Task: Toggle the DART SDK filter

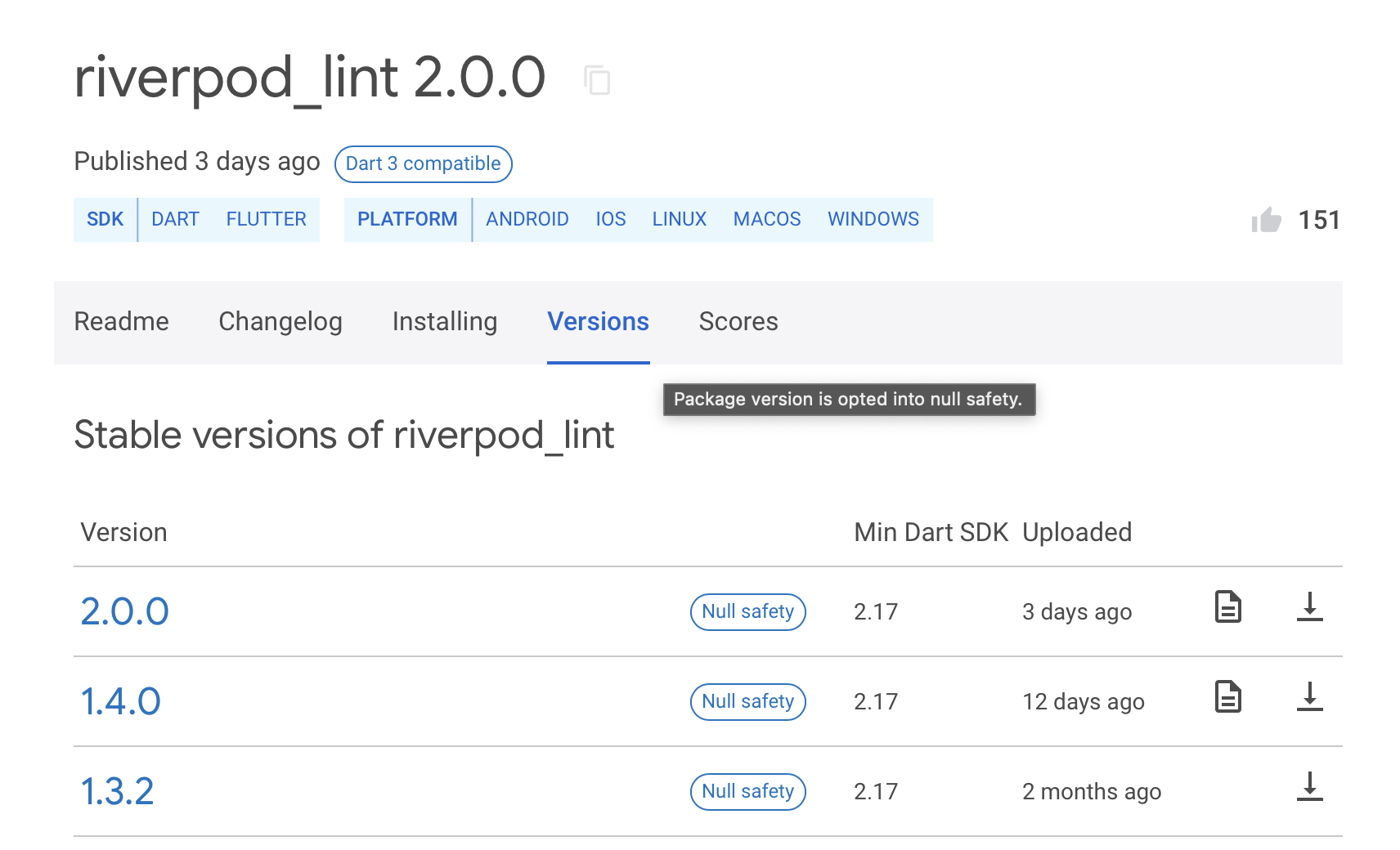Action: 174,219
